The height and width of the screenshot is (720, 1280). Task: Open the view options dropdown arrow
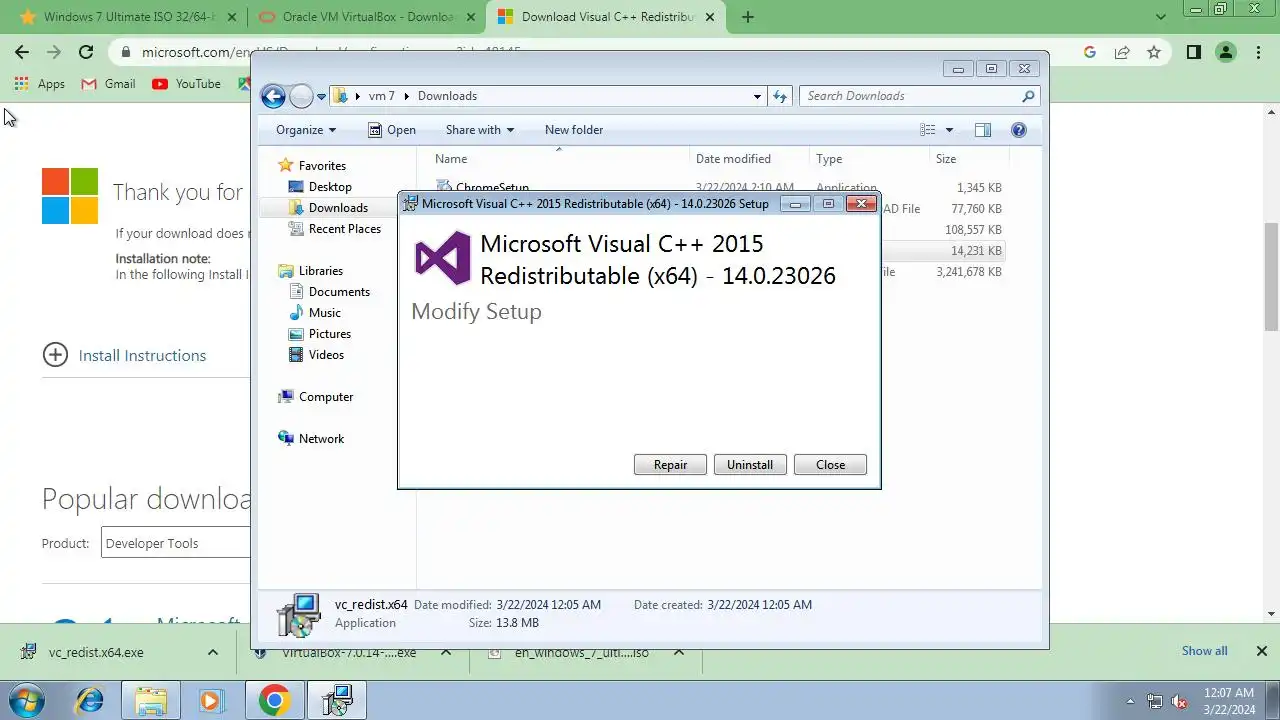point(949,130)
